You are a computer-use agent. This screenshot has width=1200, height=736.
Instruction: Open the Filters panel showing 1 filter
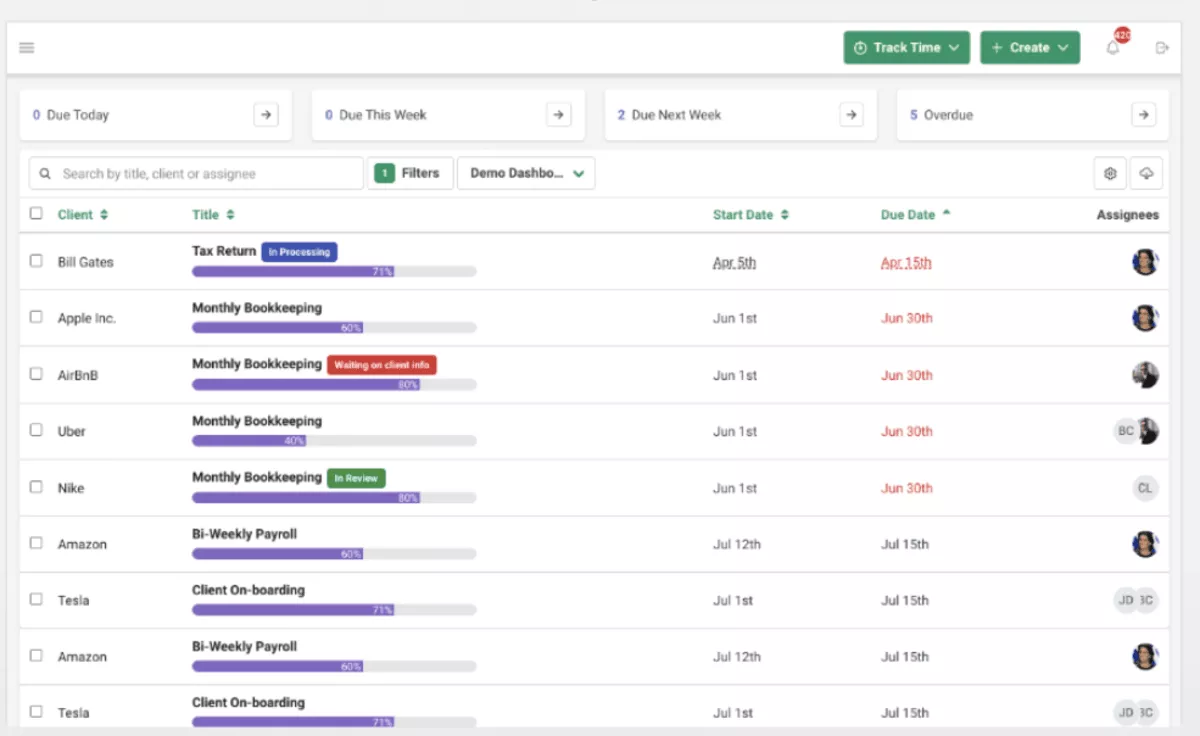[x=410, y=173]
